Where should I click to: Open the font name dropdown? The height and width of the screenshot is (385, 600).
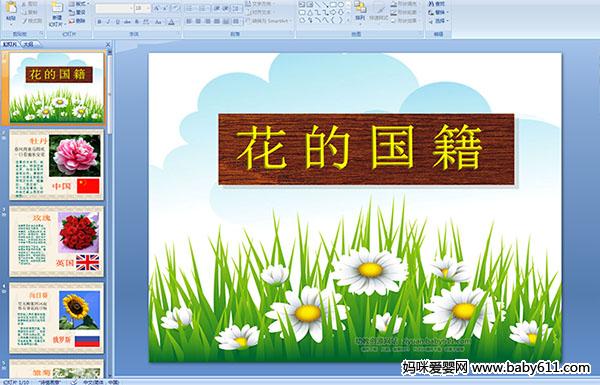coord(131,8)
